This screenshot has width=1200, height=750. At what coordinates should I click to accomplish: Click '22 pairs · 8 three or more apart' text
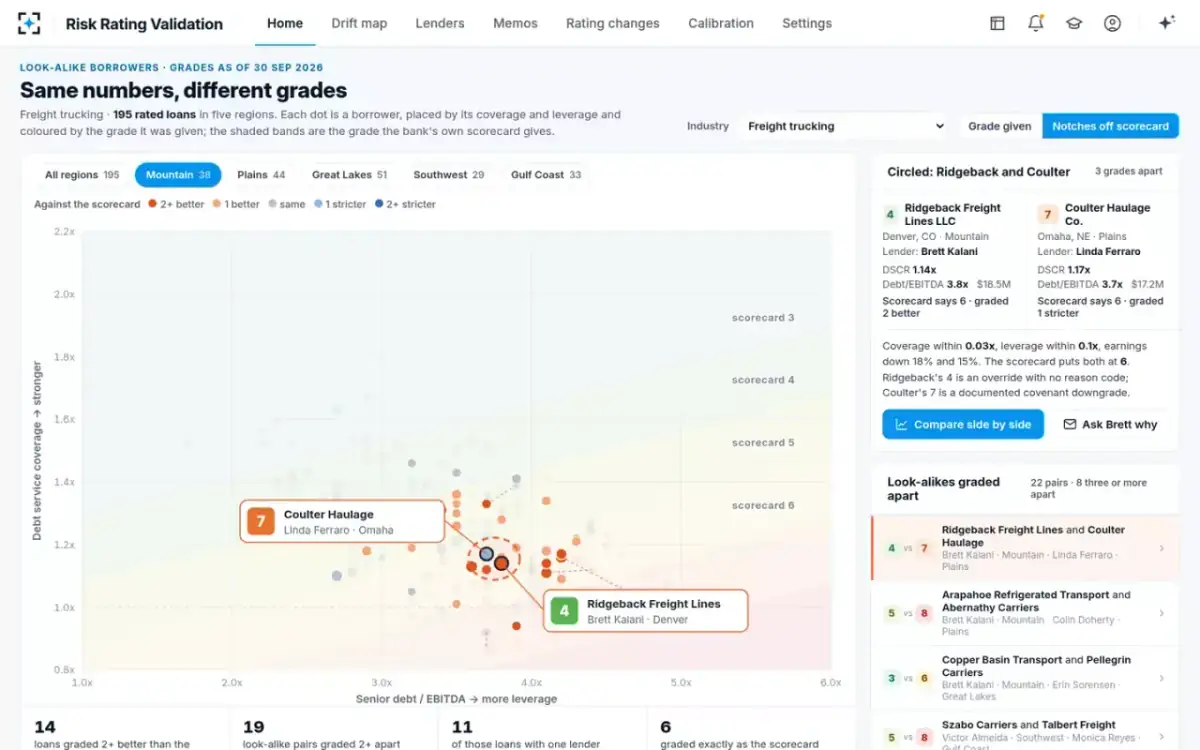(1089, 488)
